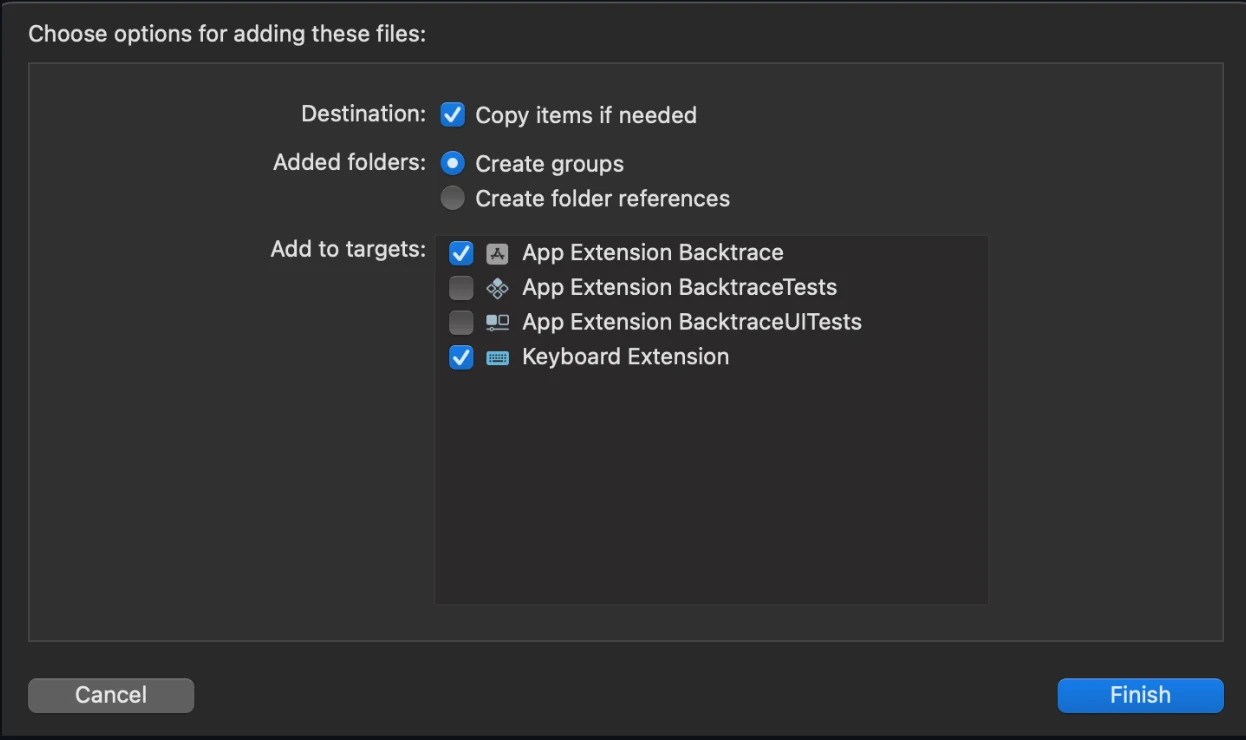The height and width of the screenshot is (740, 1246).
Task: Click the App Extension BacktraceUITests icon
Action: [495, 322]
